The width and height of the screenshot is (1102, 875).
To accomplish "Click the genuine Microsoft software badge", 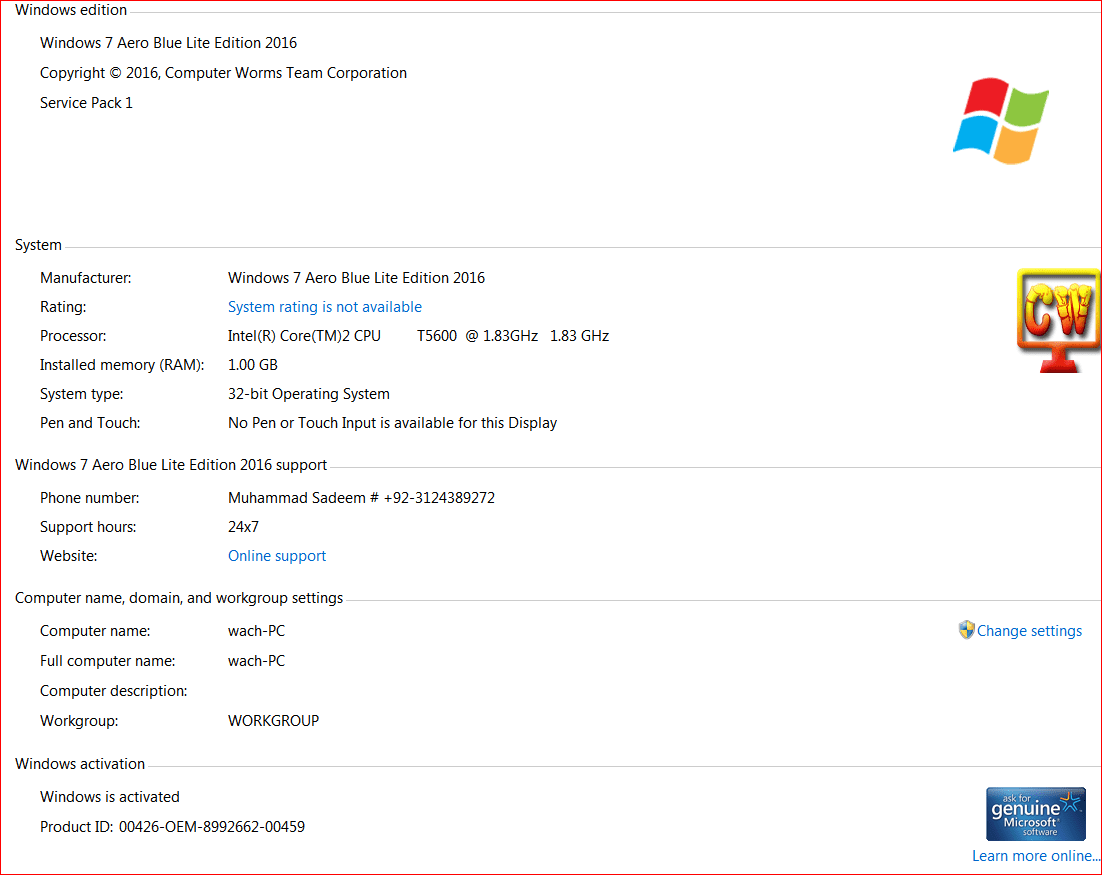I will (1035, 814).
